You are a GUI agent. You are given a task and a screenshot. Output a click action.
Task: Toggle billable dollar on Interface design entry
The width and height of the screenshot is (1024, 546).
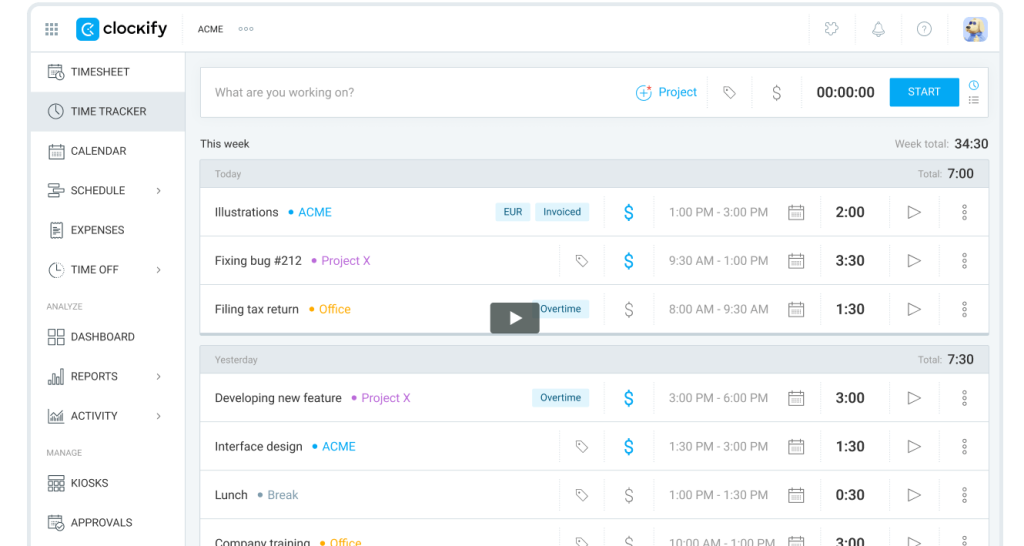628,447
